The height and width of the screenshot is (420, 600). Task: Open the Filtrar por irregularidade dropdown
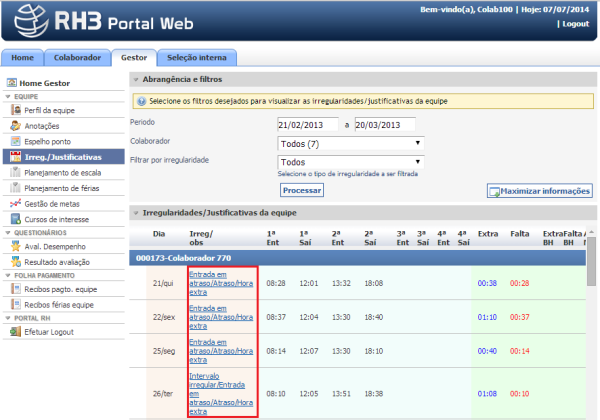pyautogui.click(x=351, y=161)
